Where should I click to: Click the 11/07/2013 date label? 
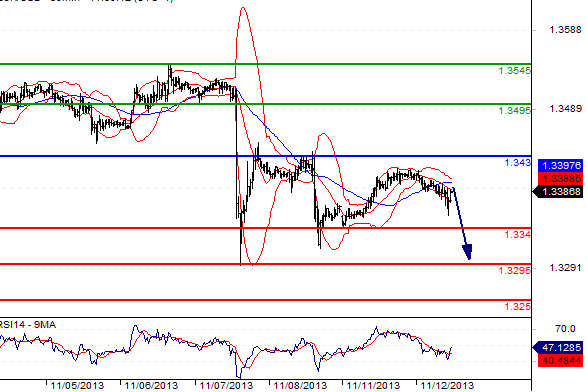point(226,385)
